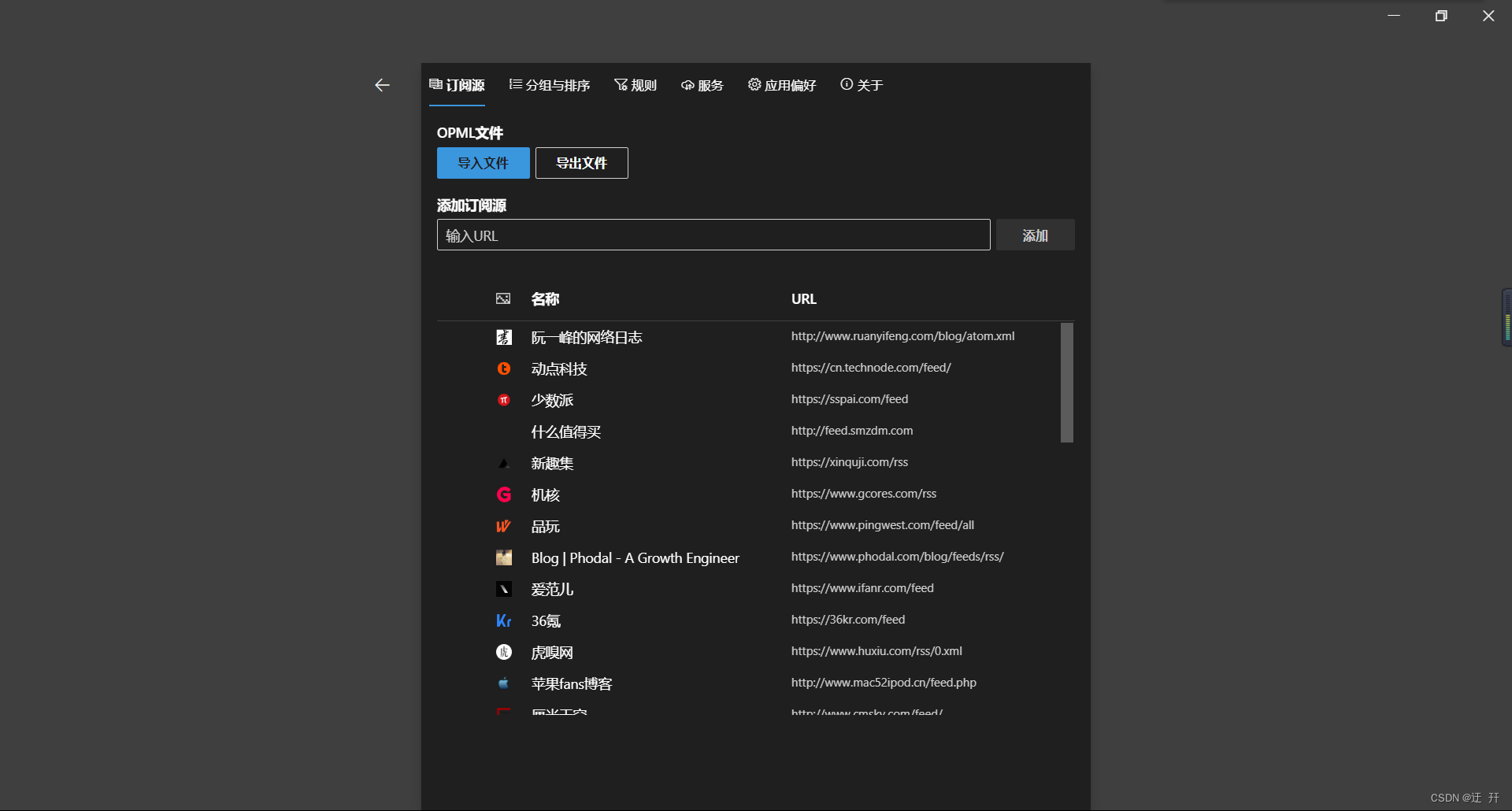
Task: Click the URL column header
Action: click(804, 299)
